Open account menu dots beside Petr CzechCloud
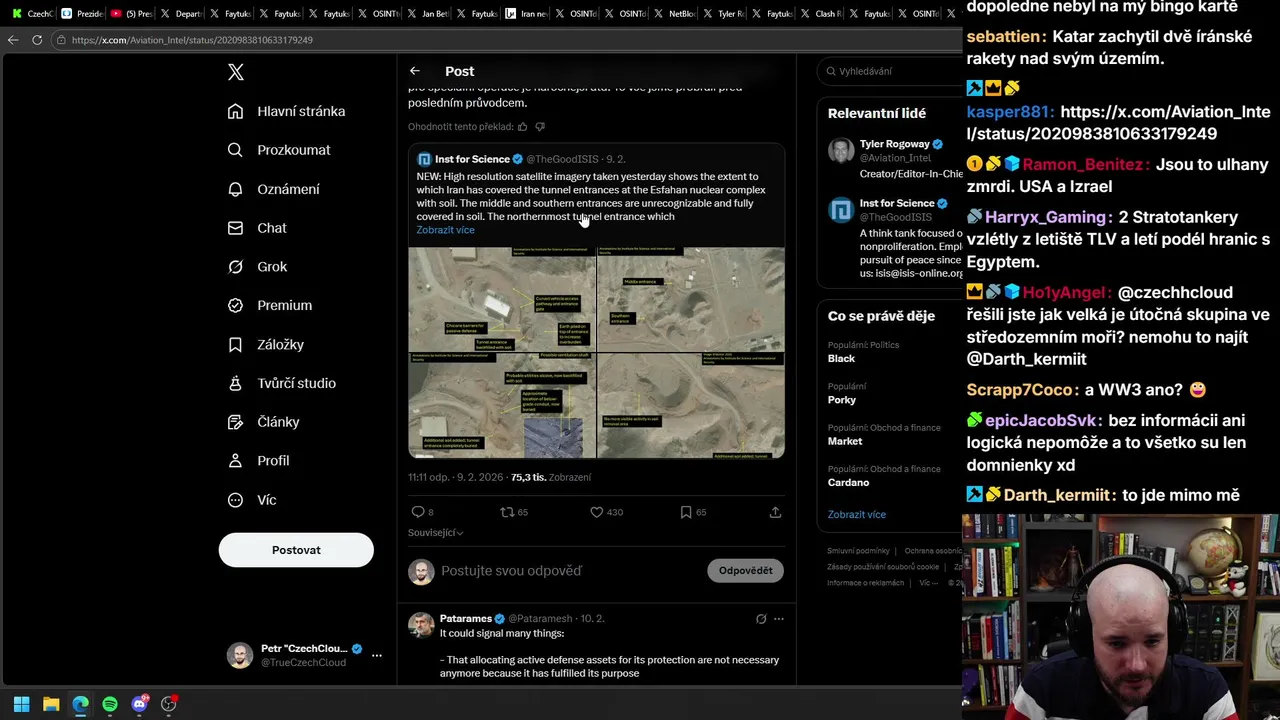 coord(377,656)
